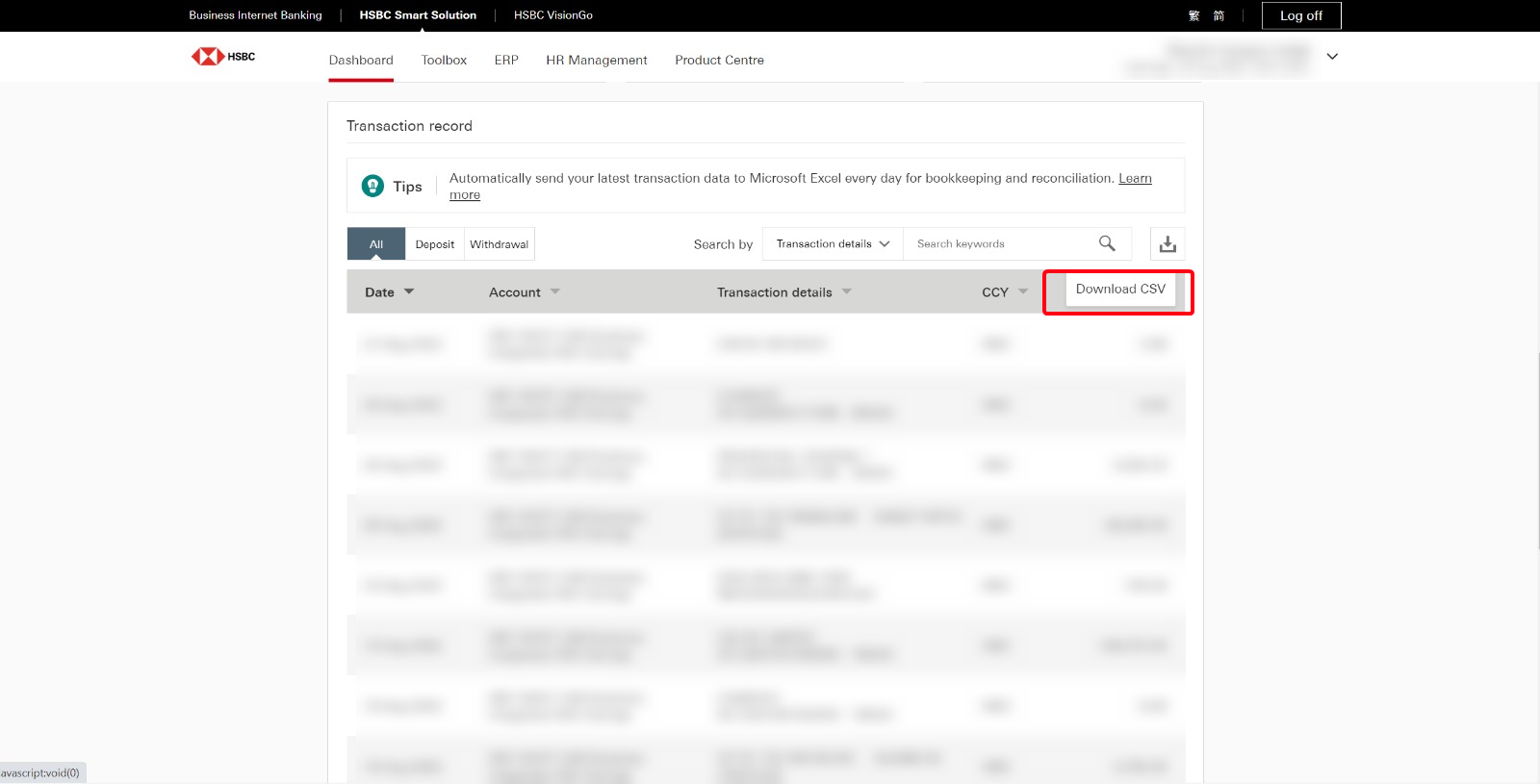Open the Learn more link
The height and width of the screenshot is (784, 1540).
[1135, 179]
